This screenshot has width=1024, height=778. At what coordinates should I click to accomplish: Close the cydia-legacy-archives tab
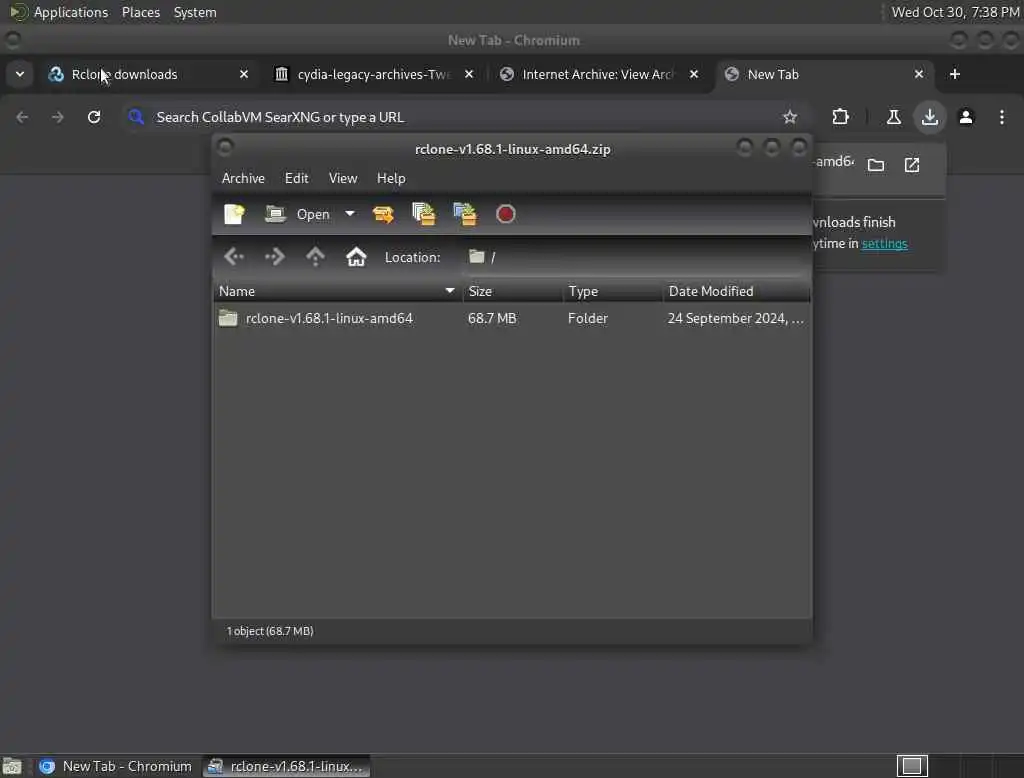(x=469, y=74)
